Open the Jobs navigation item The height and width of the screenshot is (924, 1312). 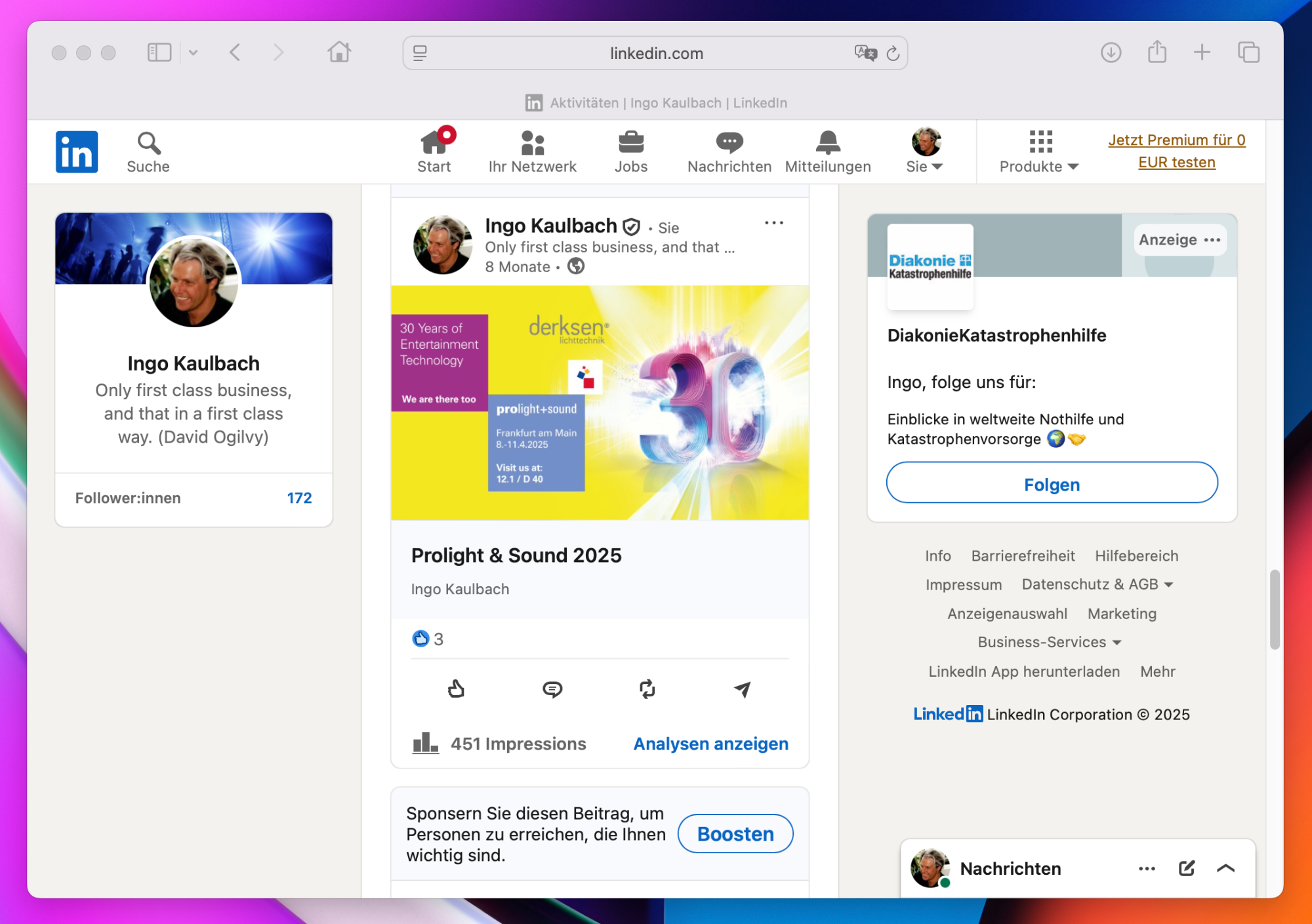coord(630,152)
